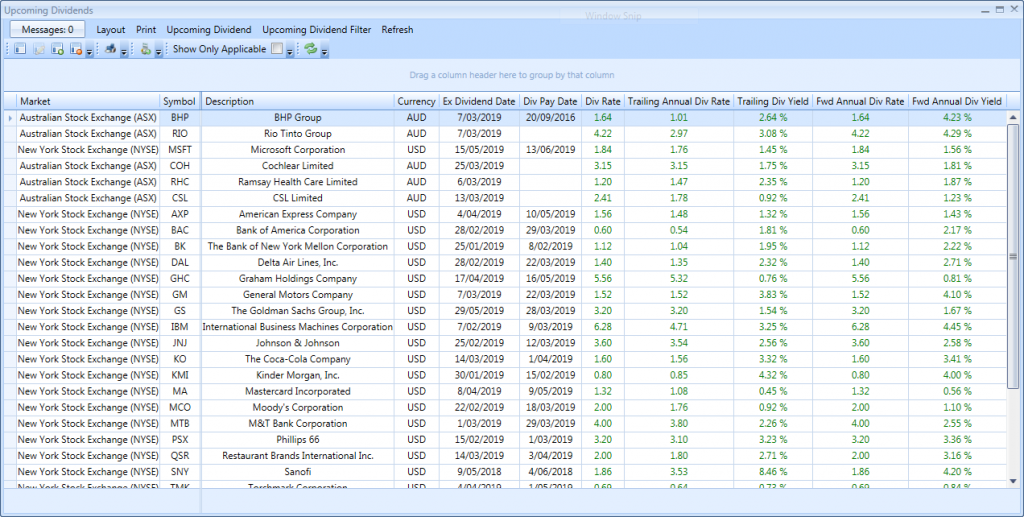Sort by Fwd Annual Div Rate header
The image size is (1024, 517).
pos(860,101)
